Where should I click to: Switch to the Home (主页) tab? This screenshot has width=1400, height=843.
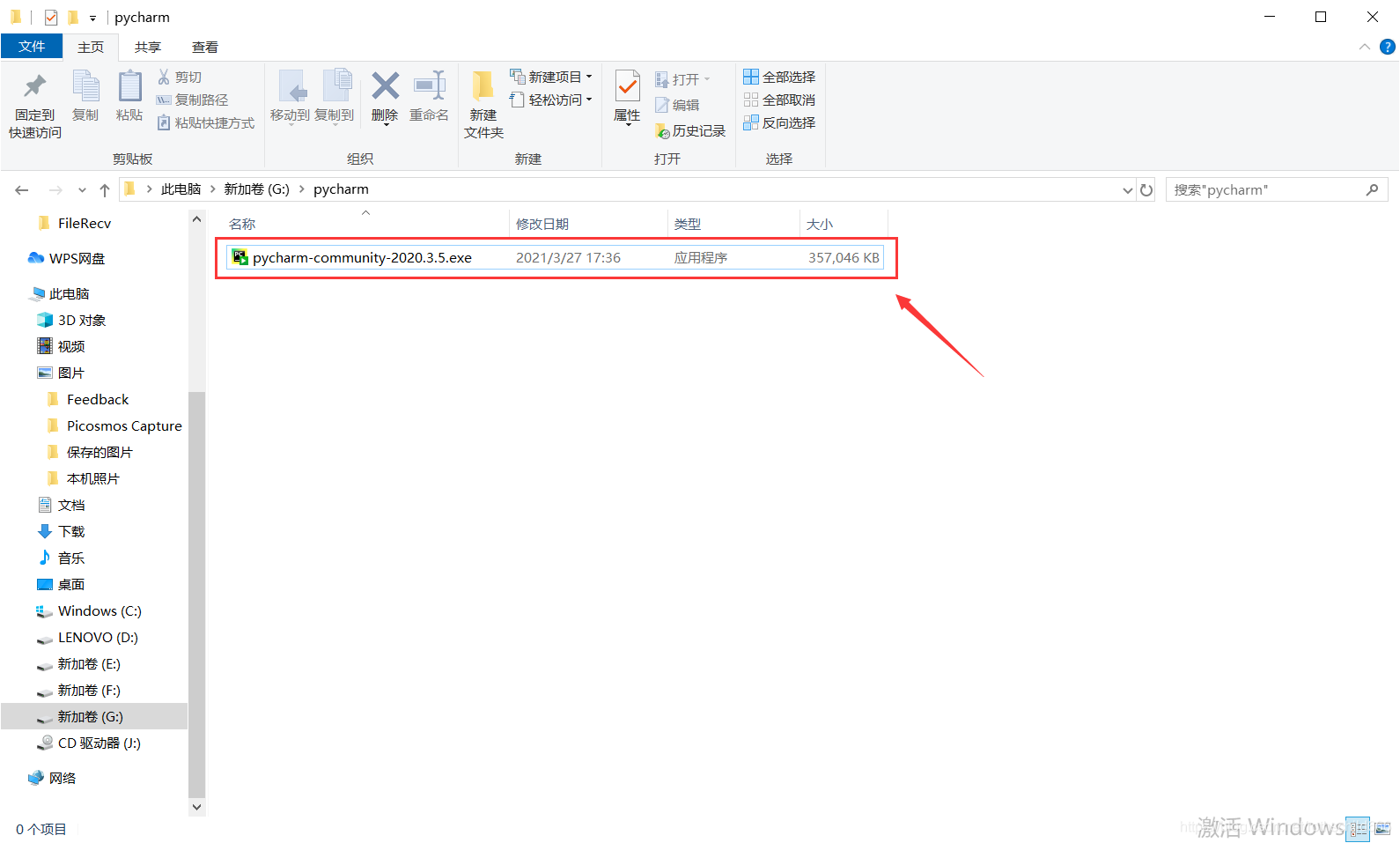coord(91,48)
